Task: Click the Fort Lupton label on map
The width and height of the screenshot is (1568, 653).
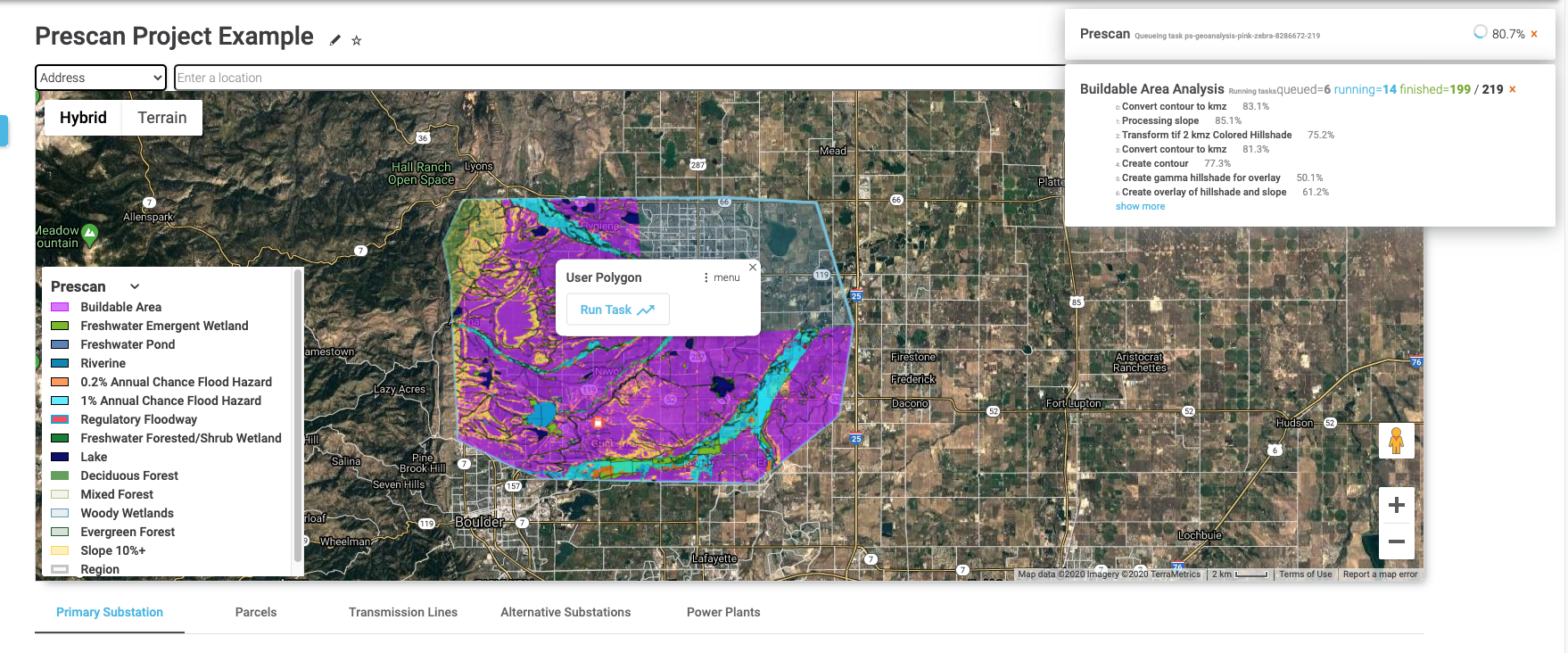Action: tap(1074, 403)
